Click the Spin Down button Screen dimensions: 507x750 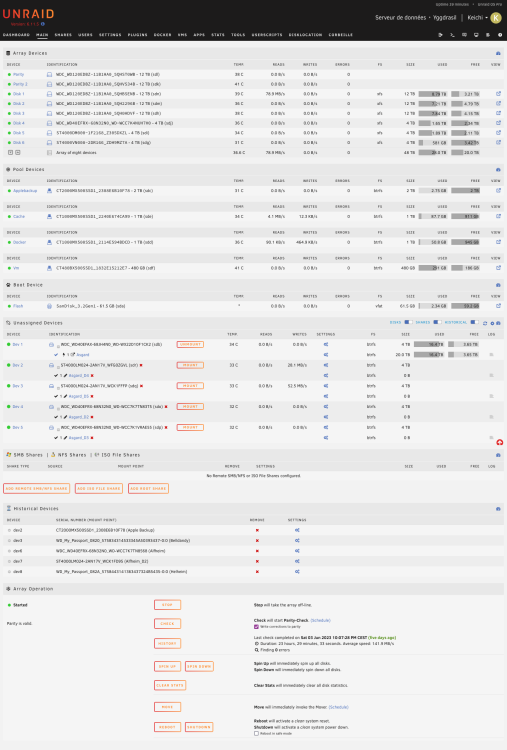(199, 666)
